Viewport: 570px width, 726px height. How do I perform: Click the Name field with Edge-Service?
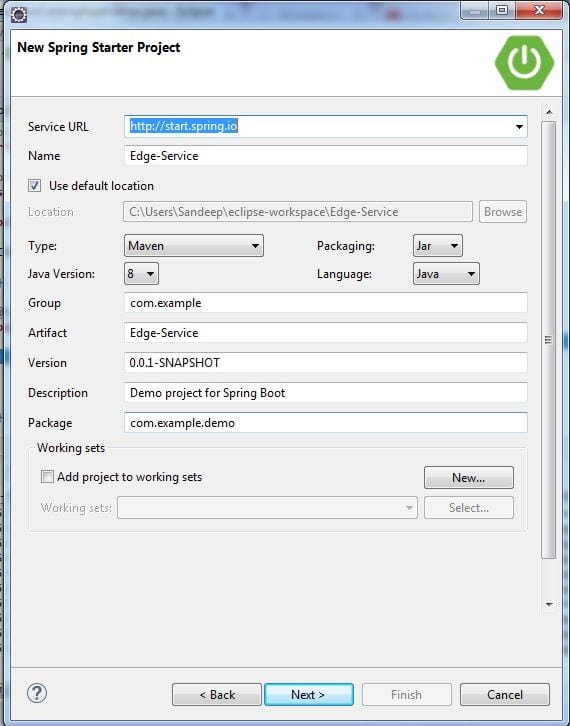click(x=326, y=156)
